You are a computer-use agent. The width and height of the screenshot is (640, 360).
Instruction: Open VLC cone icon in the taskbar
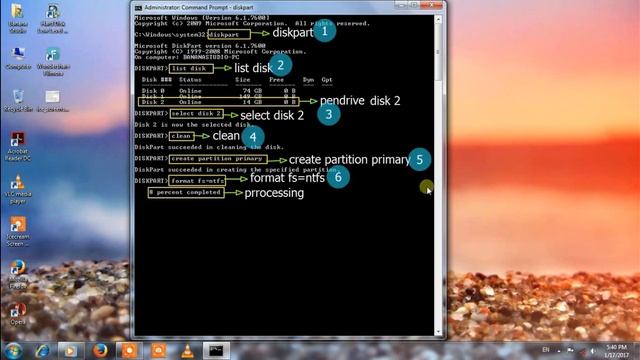[187, 351]
